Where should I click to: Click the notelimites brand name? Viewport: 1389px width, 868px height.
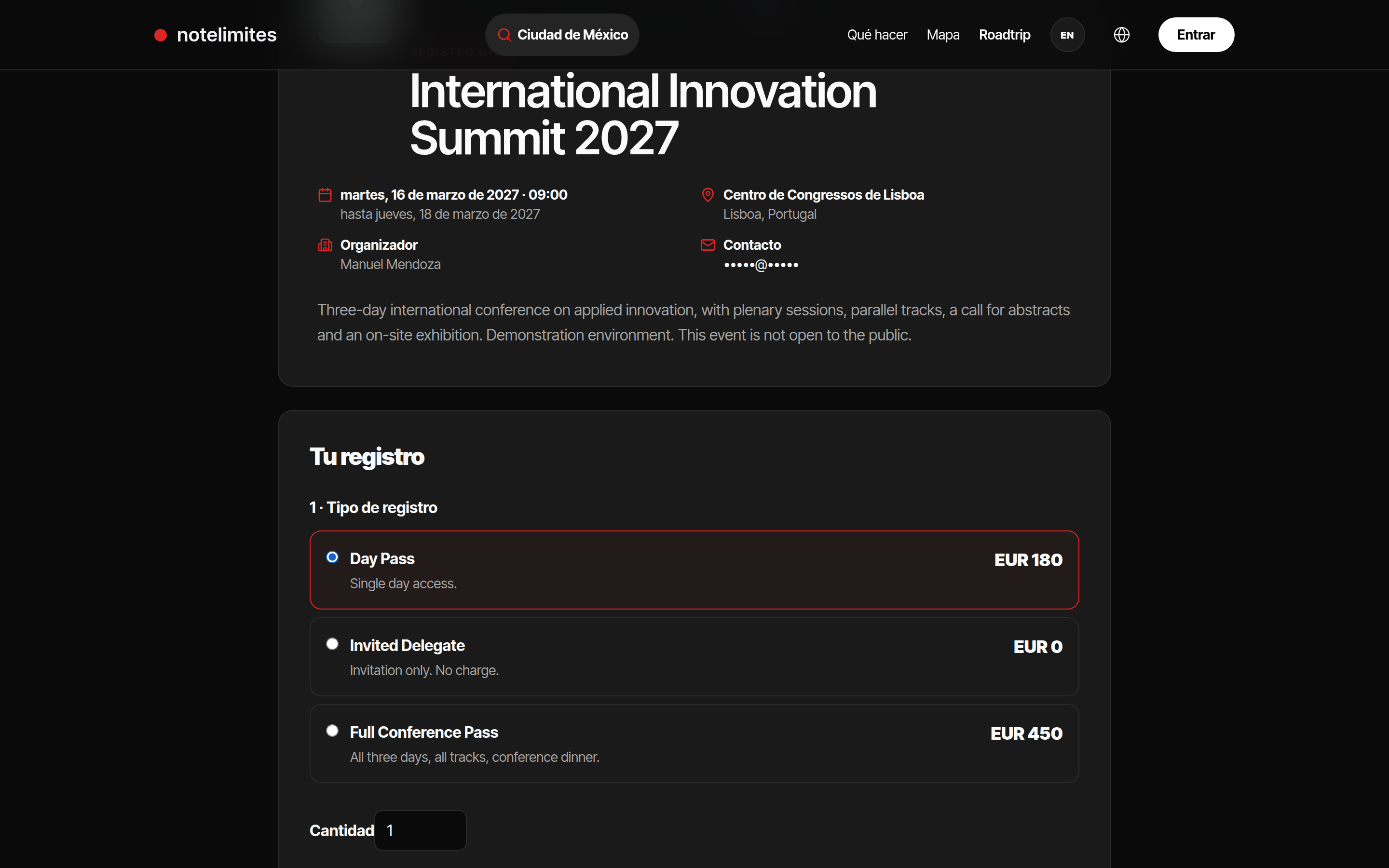227,35
